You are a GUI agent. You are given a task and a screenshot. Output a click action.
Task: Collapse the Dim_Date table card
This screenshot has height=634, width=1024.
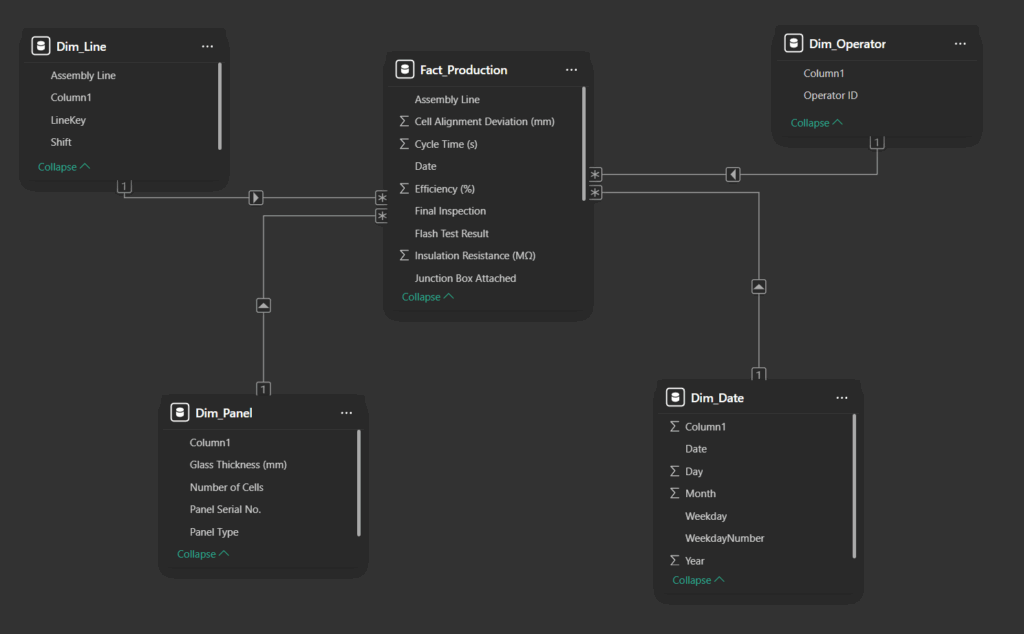(698, 580)
